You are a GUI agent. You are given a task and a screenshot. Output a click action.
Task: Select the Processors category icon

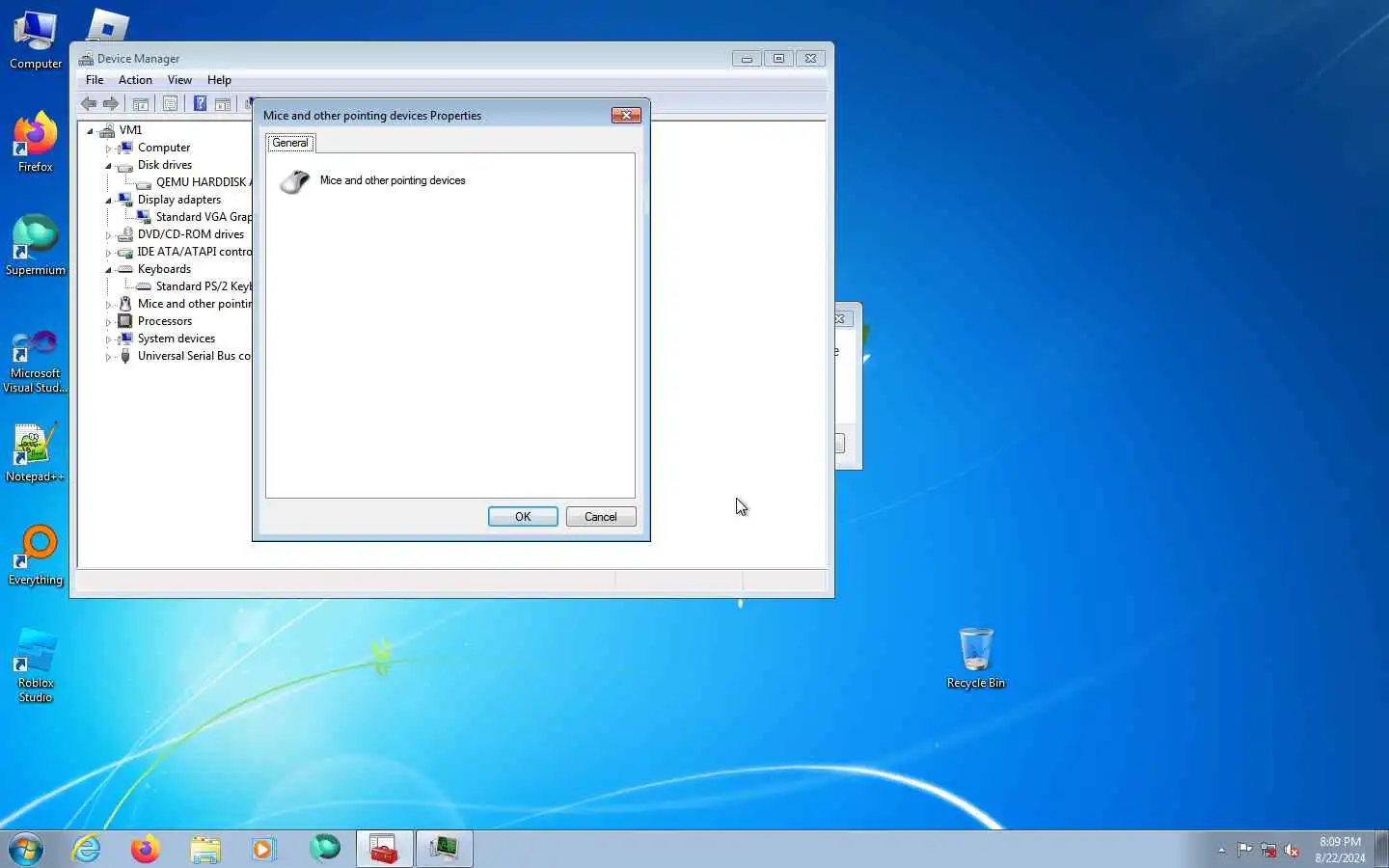(x=124, y=321)
